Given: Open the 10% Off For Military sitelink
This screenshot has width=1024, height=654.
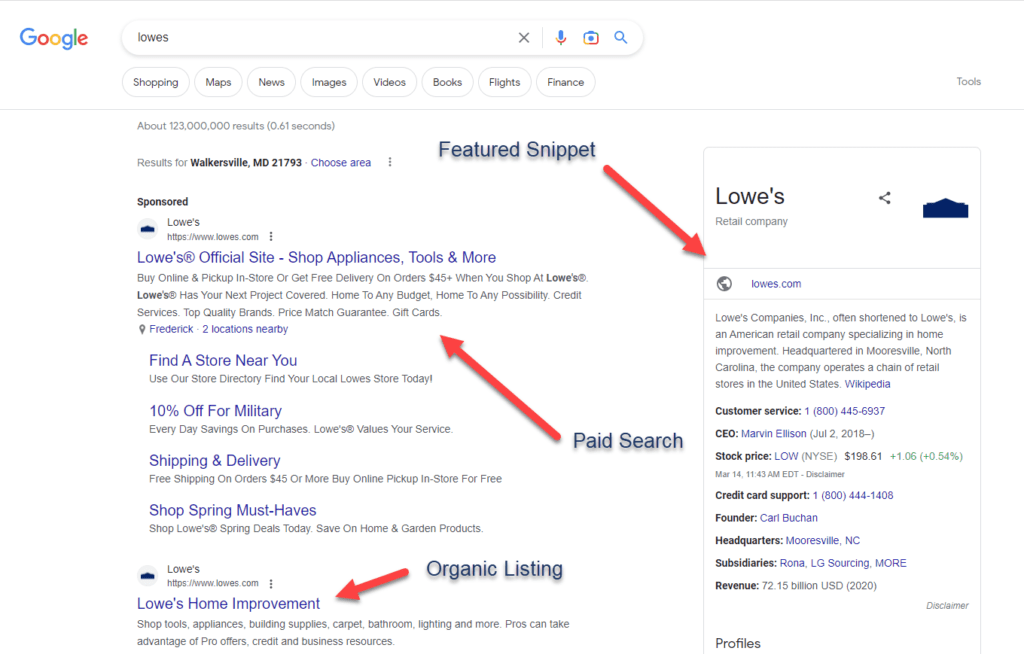Looking at the screenshot, I should 216,411.
